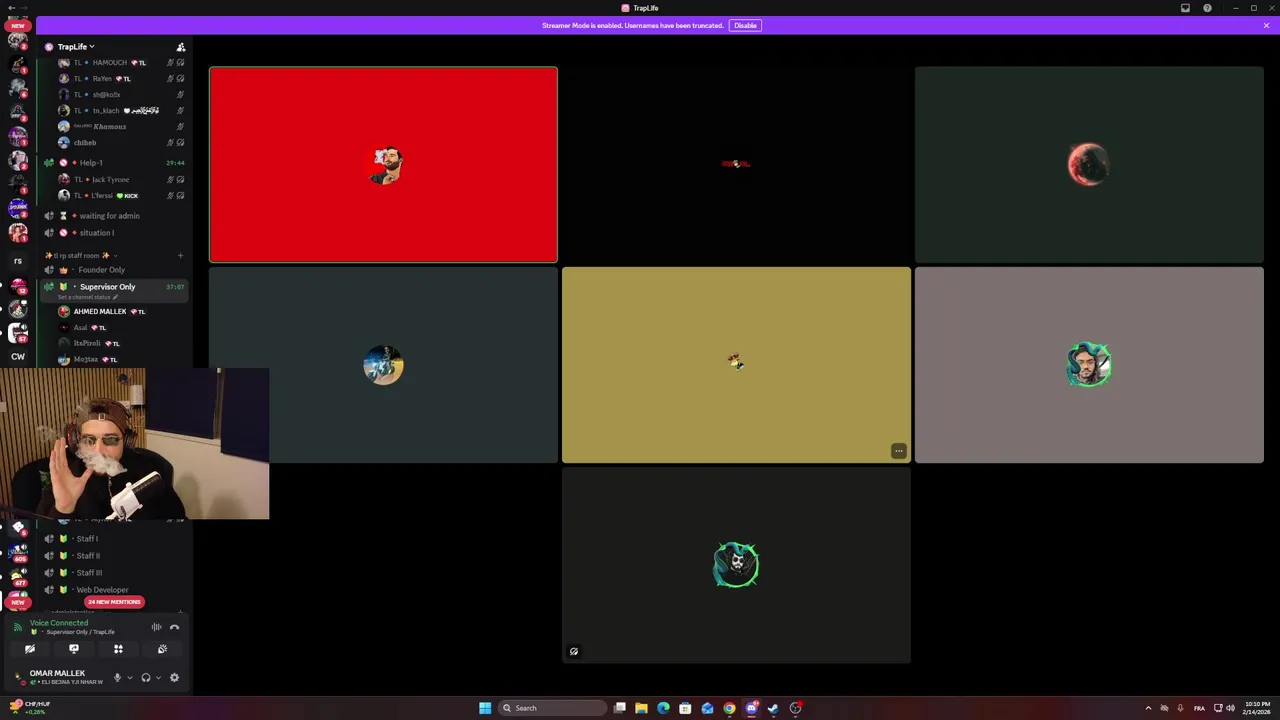Screen dimensions: 1280x720
Task: Open User Settings gear icon
Action: (174, 678)
